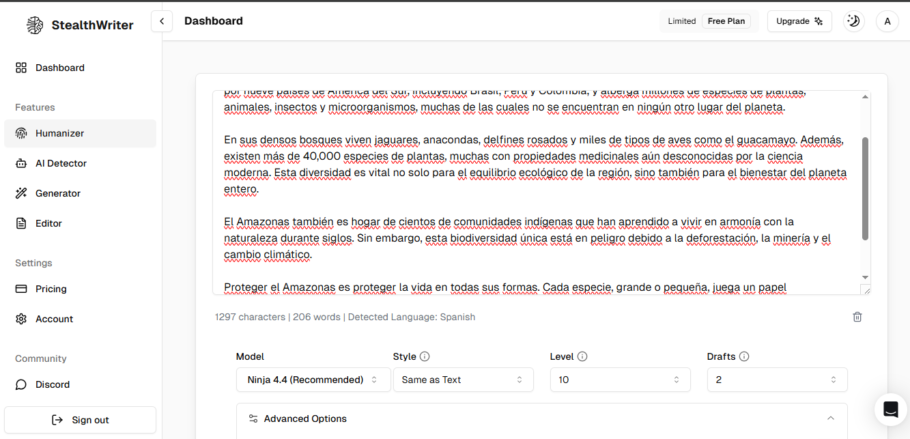This screenshot has width=910, height=439.
Task: Click the StealthWriter logo icon
Action: tap(35, 25)
